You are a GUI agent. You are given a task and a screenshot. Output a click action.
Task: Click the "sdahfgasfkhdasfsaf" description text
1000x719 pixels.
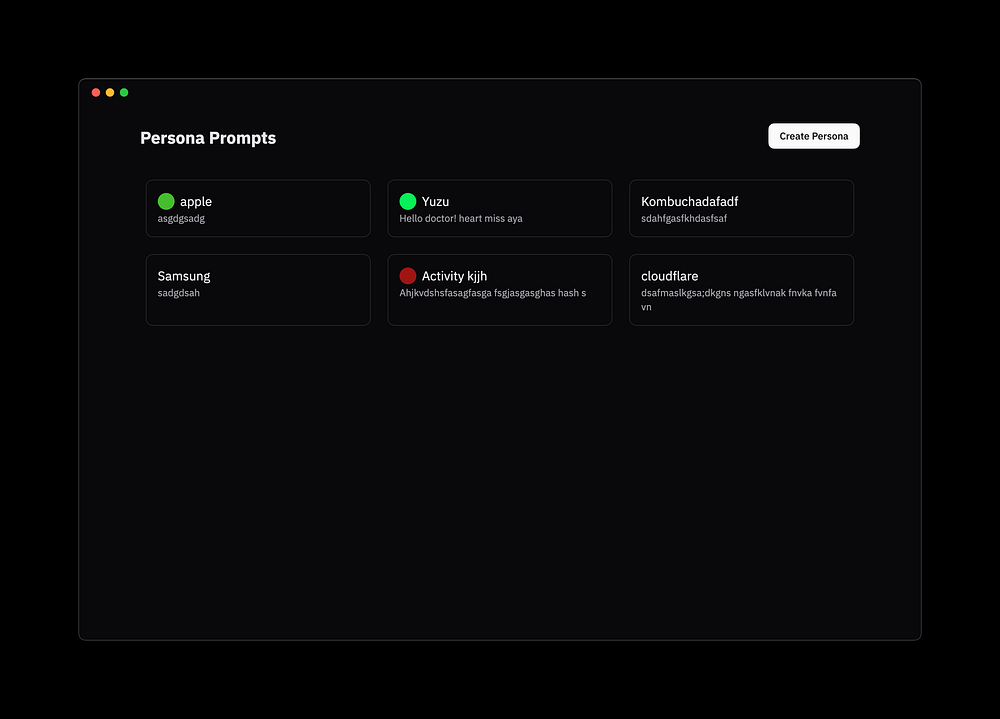pyautogui.click(x=683, y=218)
